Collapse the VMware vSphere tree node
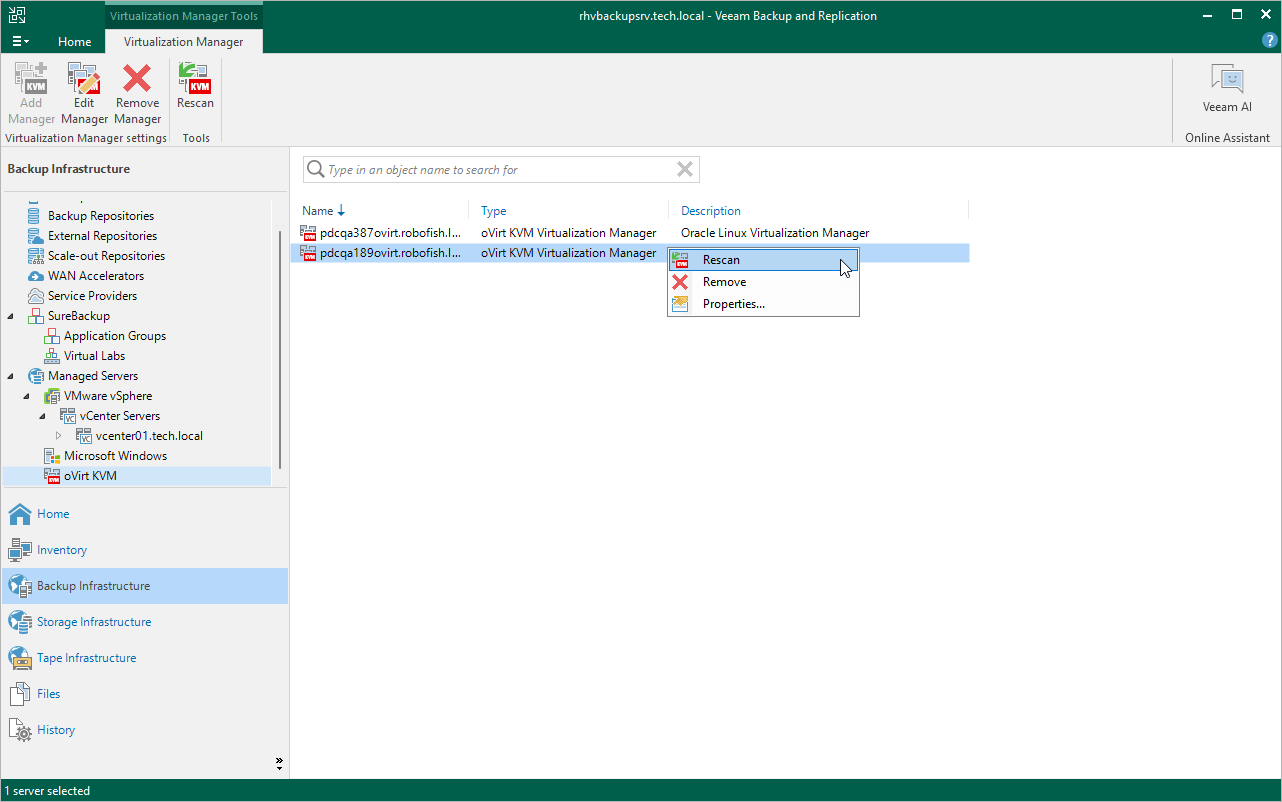 pyautogui.click(x=27, y=396)
